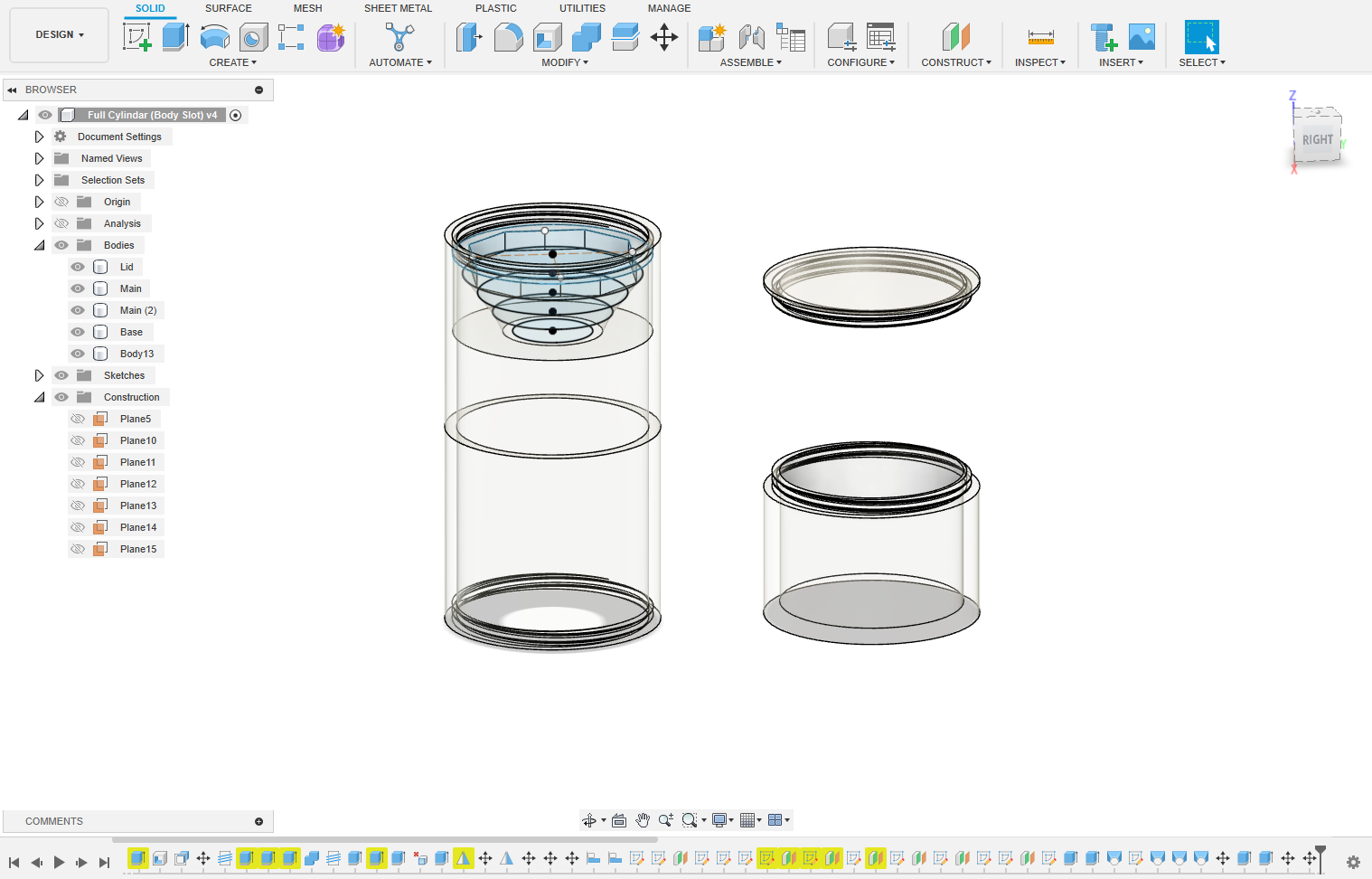Open the Display Settings dropdown
Screen dimensions: 1372x879
pyautogui.click(x=722, y=820)
